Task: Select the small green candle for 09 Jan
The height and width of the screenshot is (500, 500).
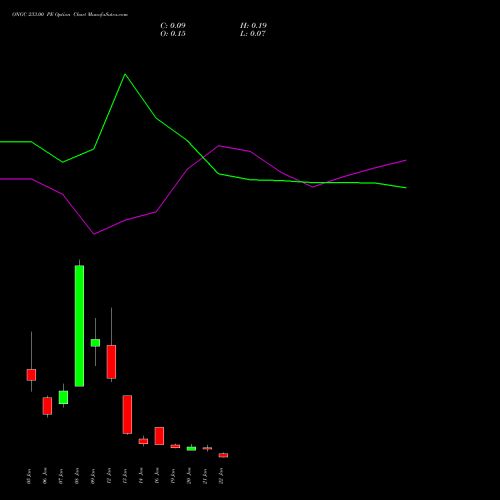Action: 95,343
